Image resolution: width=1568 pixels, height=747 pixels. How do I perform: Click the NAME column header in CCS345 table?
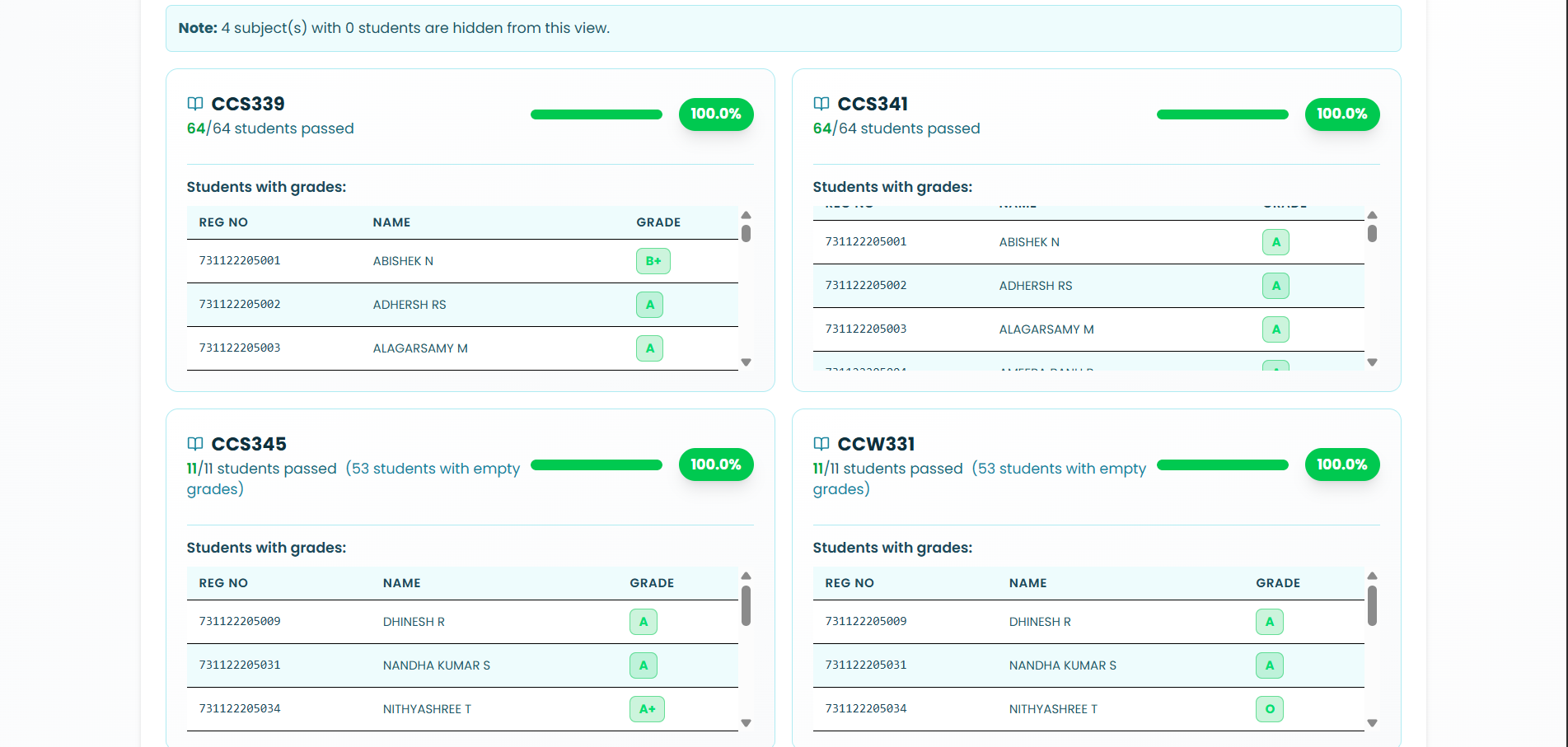tap(402, 583)
